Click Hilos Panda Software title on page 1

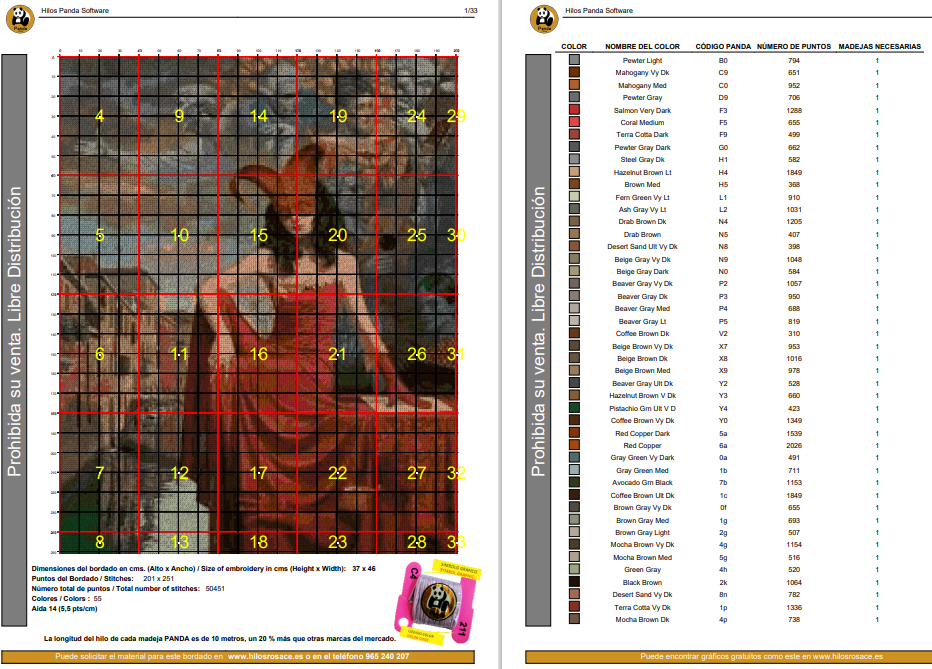(x=75, y=11)
